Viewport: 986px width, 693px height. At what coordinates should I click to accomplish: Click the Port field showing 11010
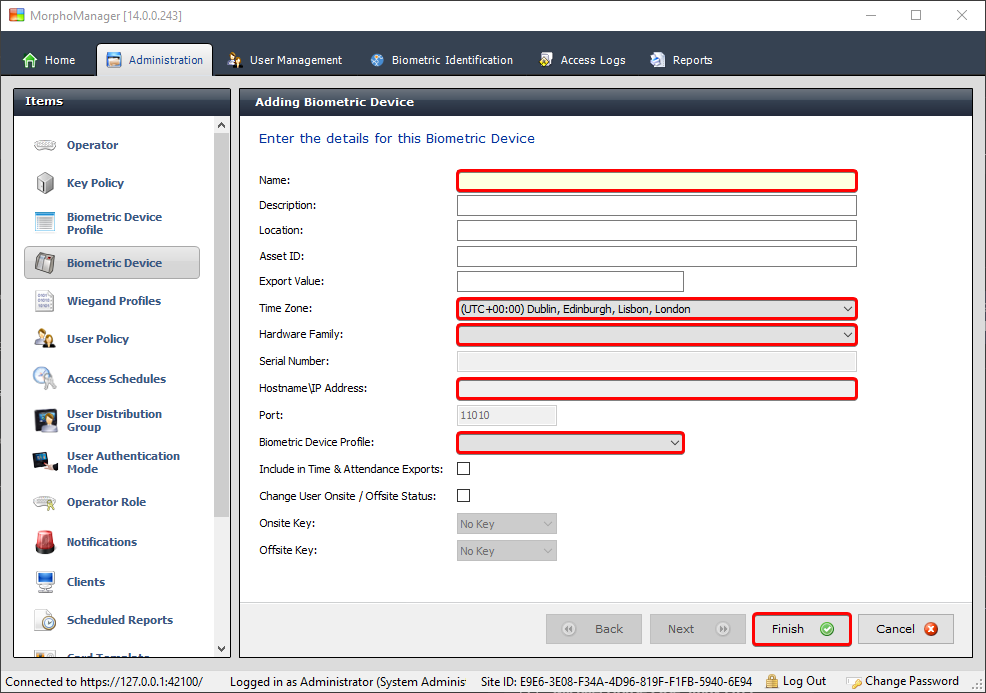pyautogui.click(x=506, y=416)
